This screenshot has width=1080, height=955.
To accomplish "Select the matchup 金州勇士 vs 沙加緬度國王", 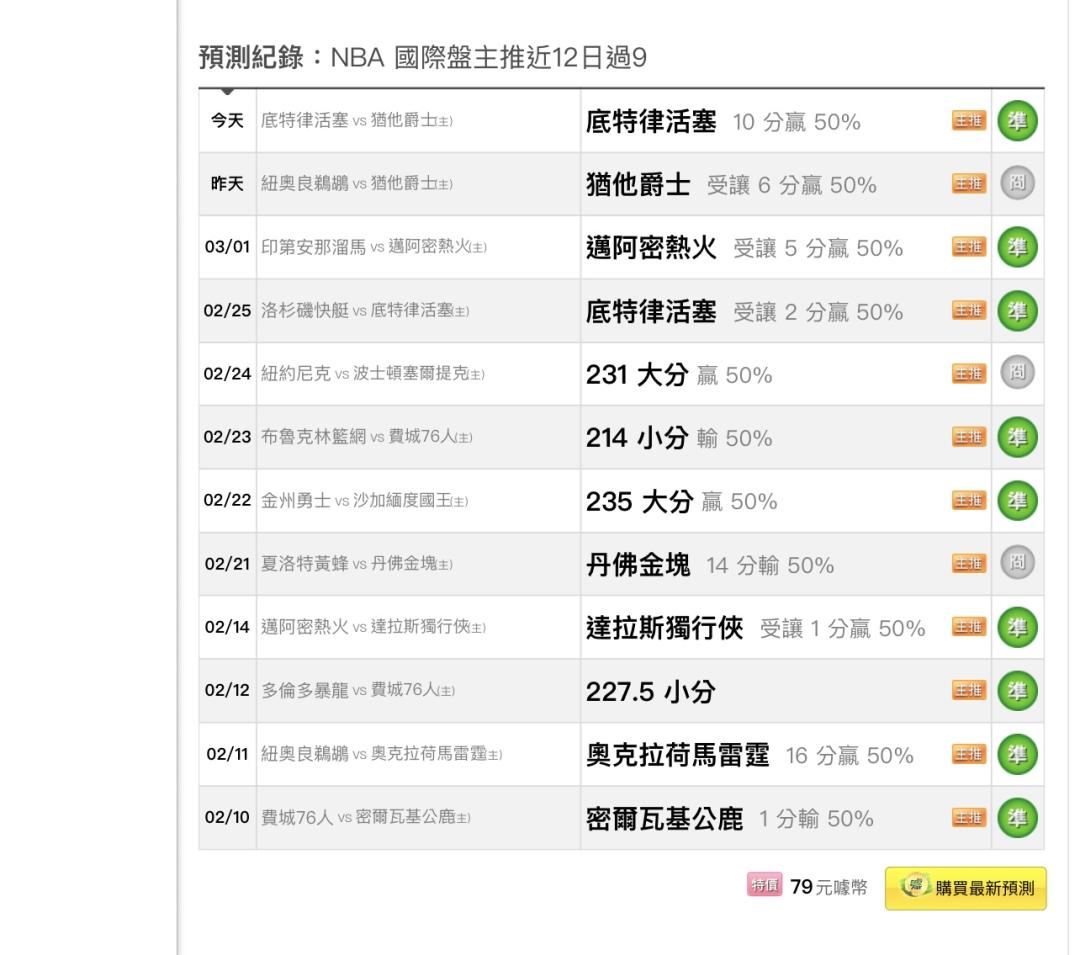I will coord(364,501).
